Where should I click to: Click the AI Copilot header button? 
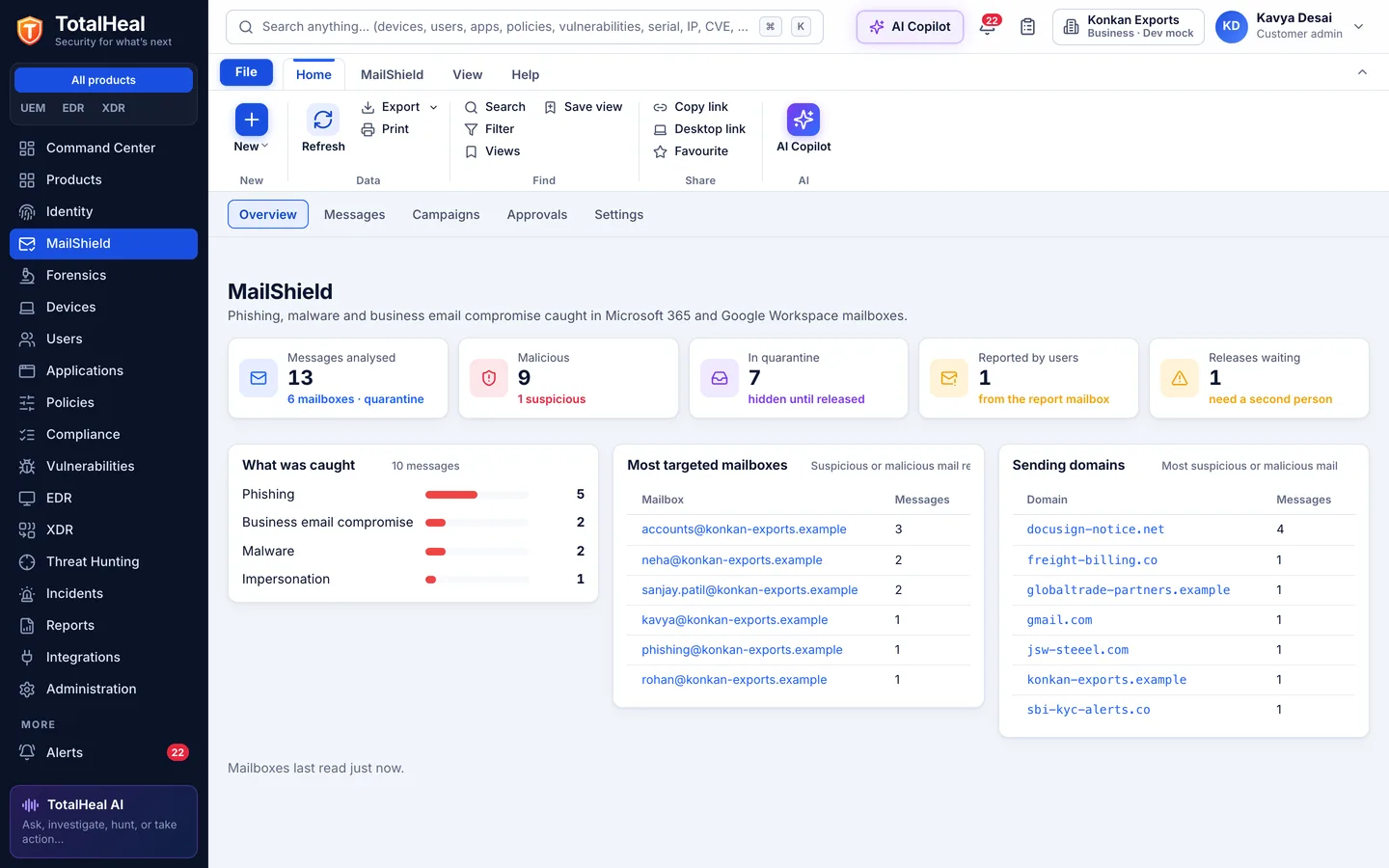910,27
